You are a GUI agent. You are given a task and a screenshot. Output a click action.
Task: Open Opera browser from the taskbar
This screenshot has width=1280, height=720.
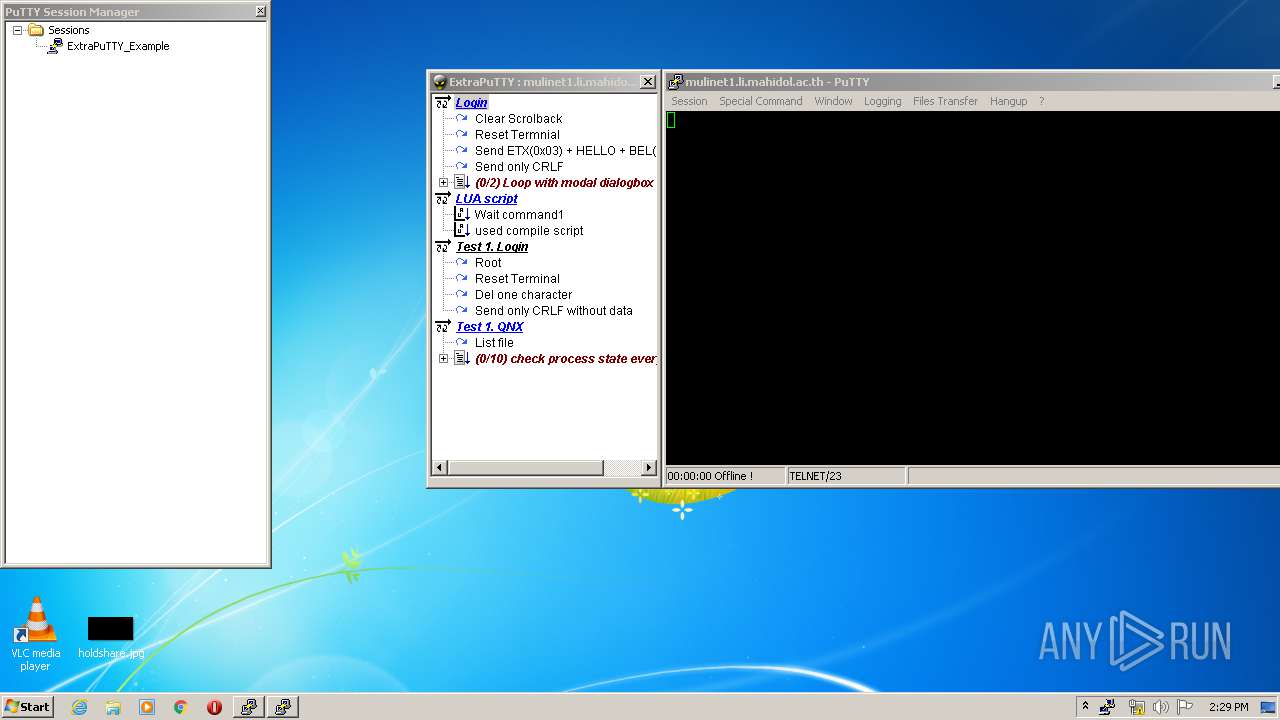point(214,707)
